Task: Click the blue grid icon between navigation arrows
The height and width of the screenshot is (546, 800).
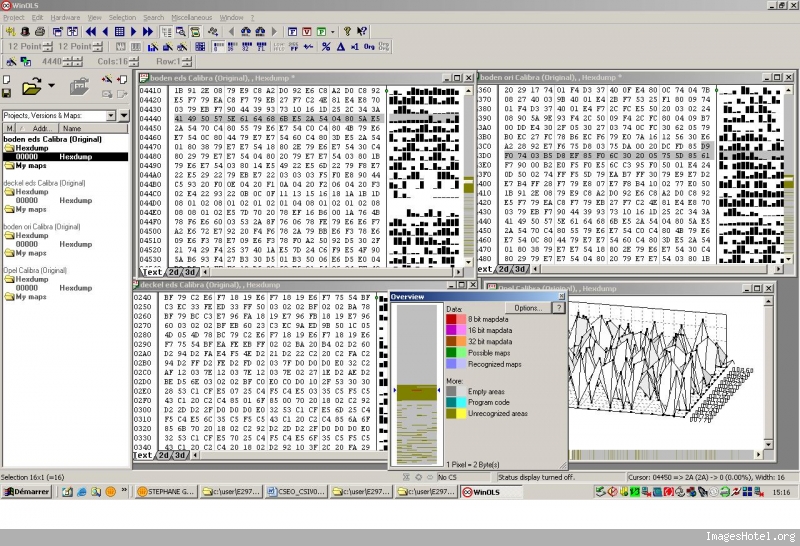Action: coord(119,32)
